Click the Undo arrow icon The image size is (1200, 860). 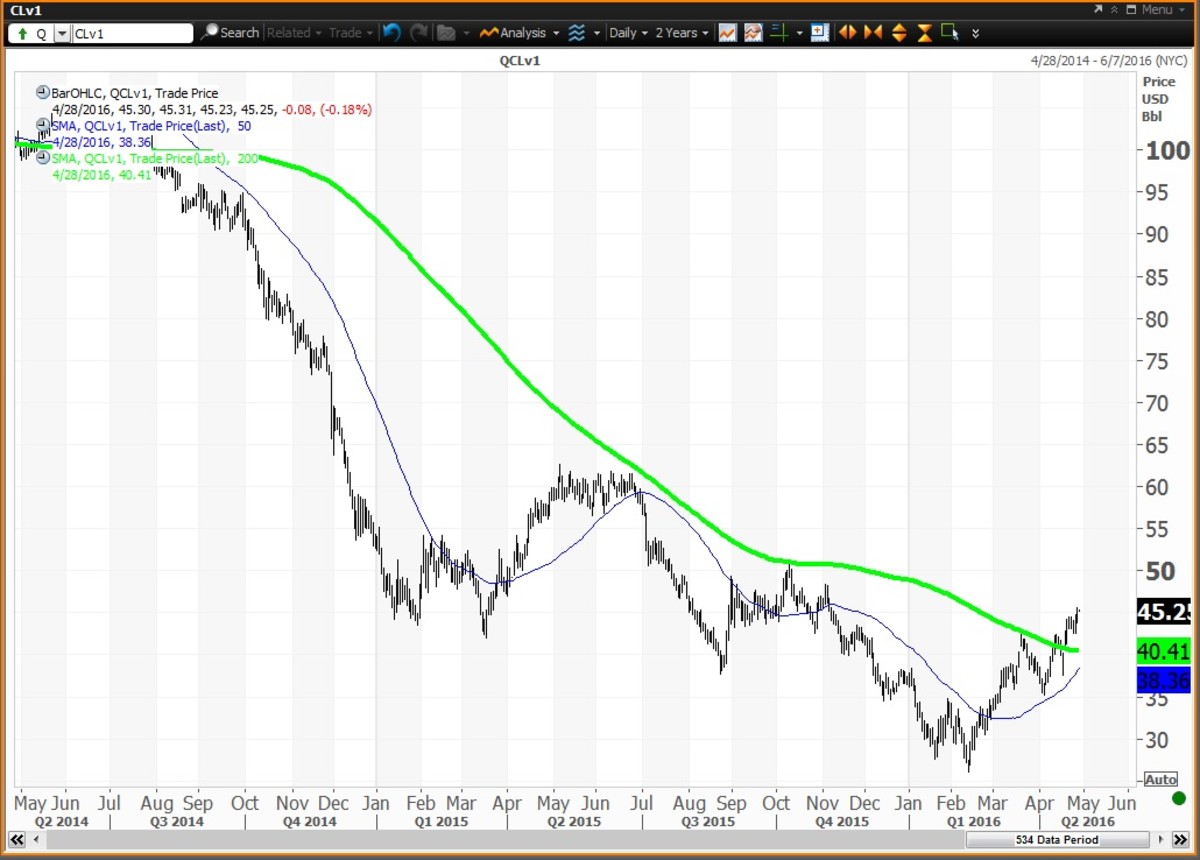pyautogui.click(x=390, y=32)
